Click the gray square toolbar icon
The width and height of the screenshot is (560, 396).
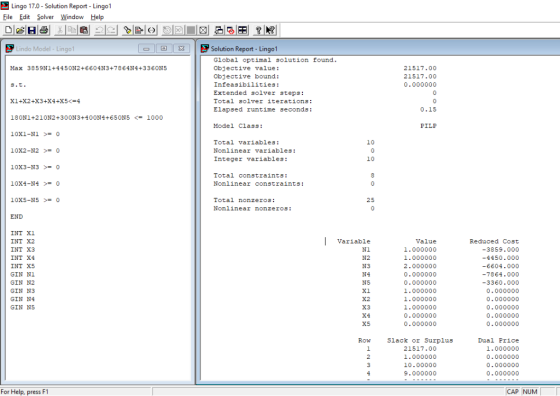(191, 30)
